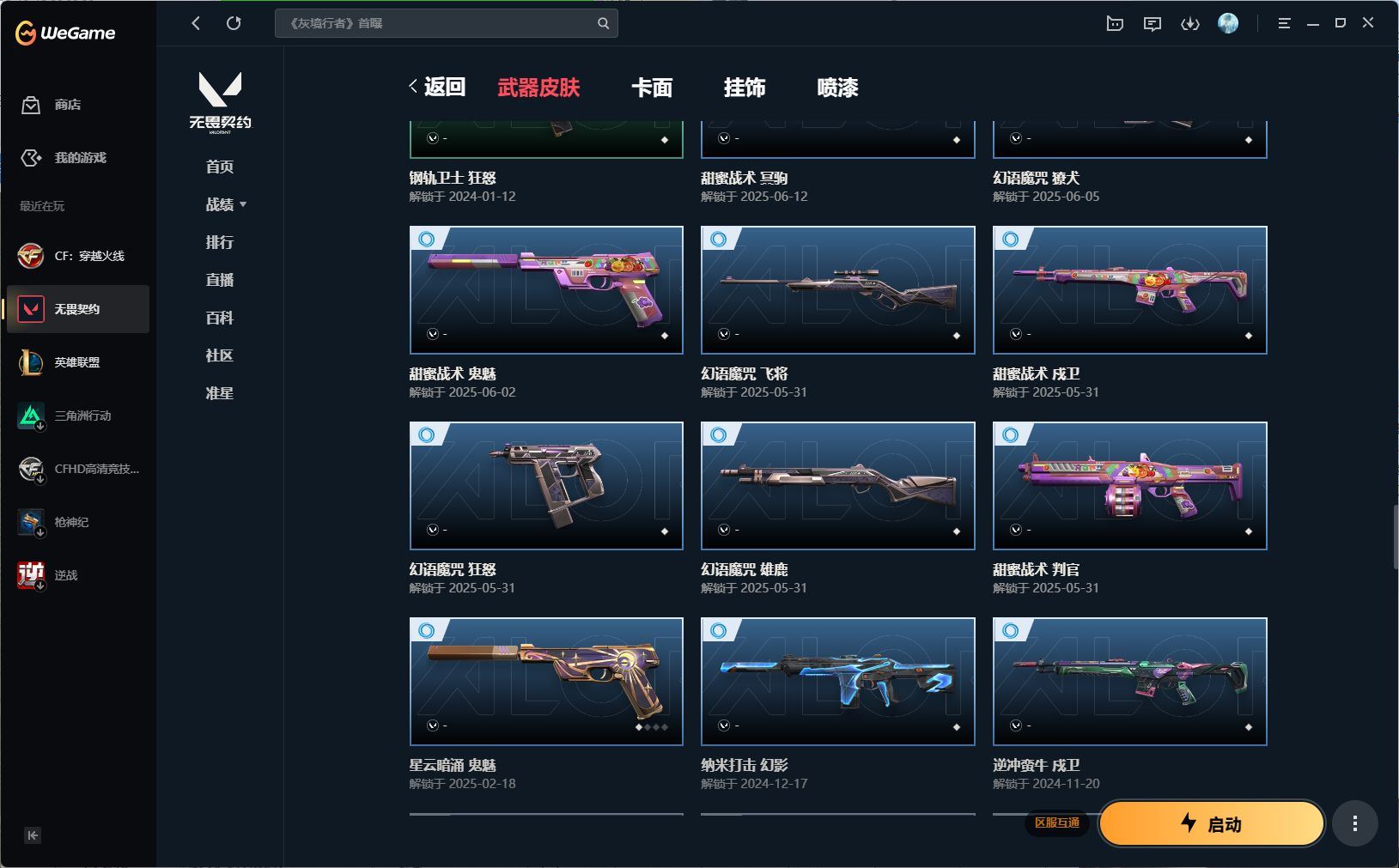Screen dimensions: 1399x868
Task: Go back with the 返回 link
Action: tap(438, 87)
